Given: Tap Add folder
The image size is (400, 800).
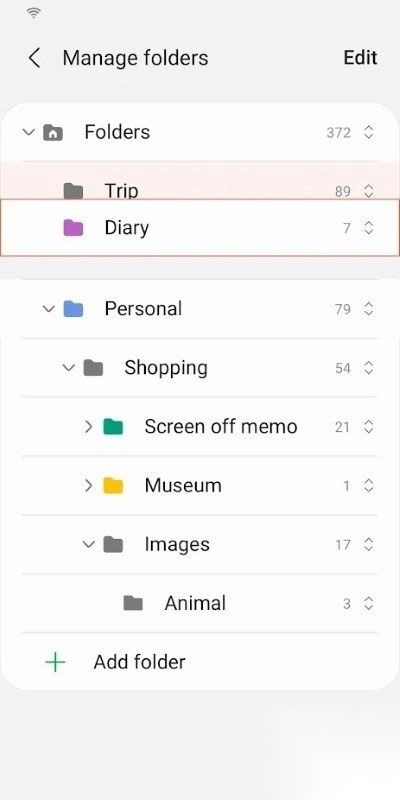Looking at the screenshot, I should (139, 662).
